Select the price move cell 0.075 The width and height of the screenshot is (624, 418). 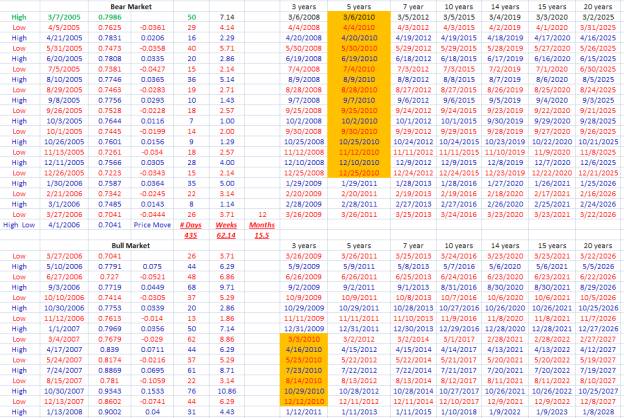152,266
